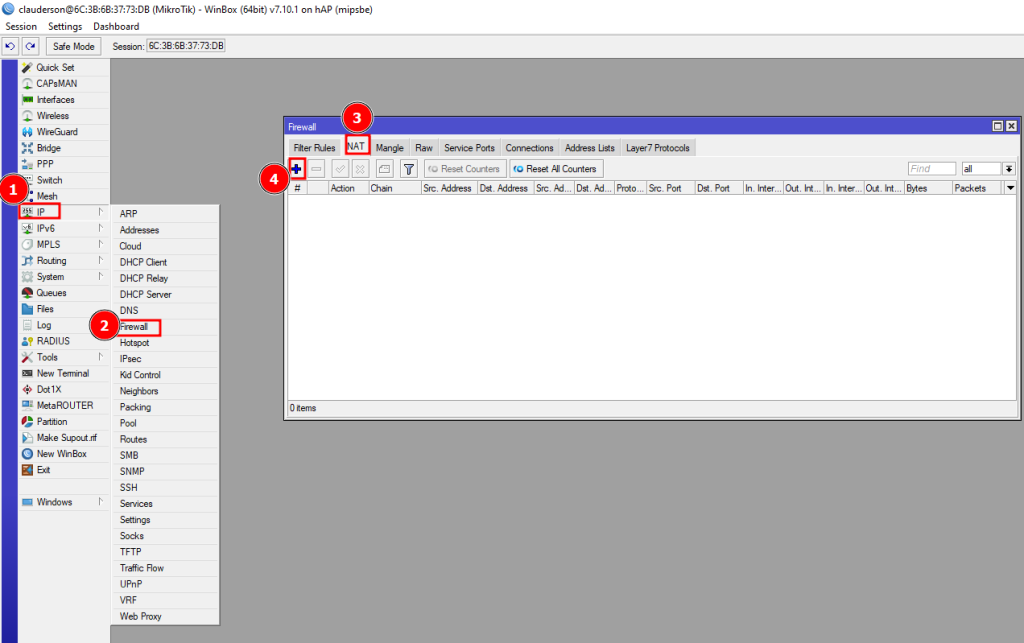Click the blue plus add rule icon

297,169
